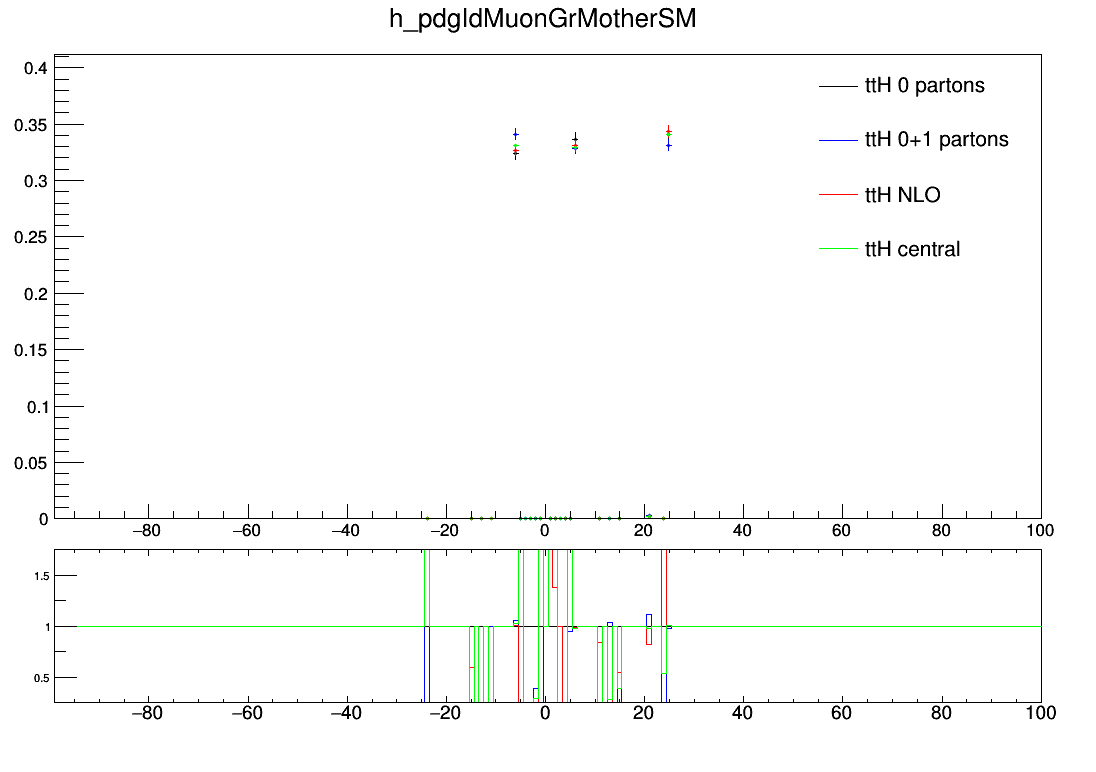Select the 'ttH central' legend label

[x=912, y=249]
